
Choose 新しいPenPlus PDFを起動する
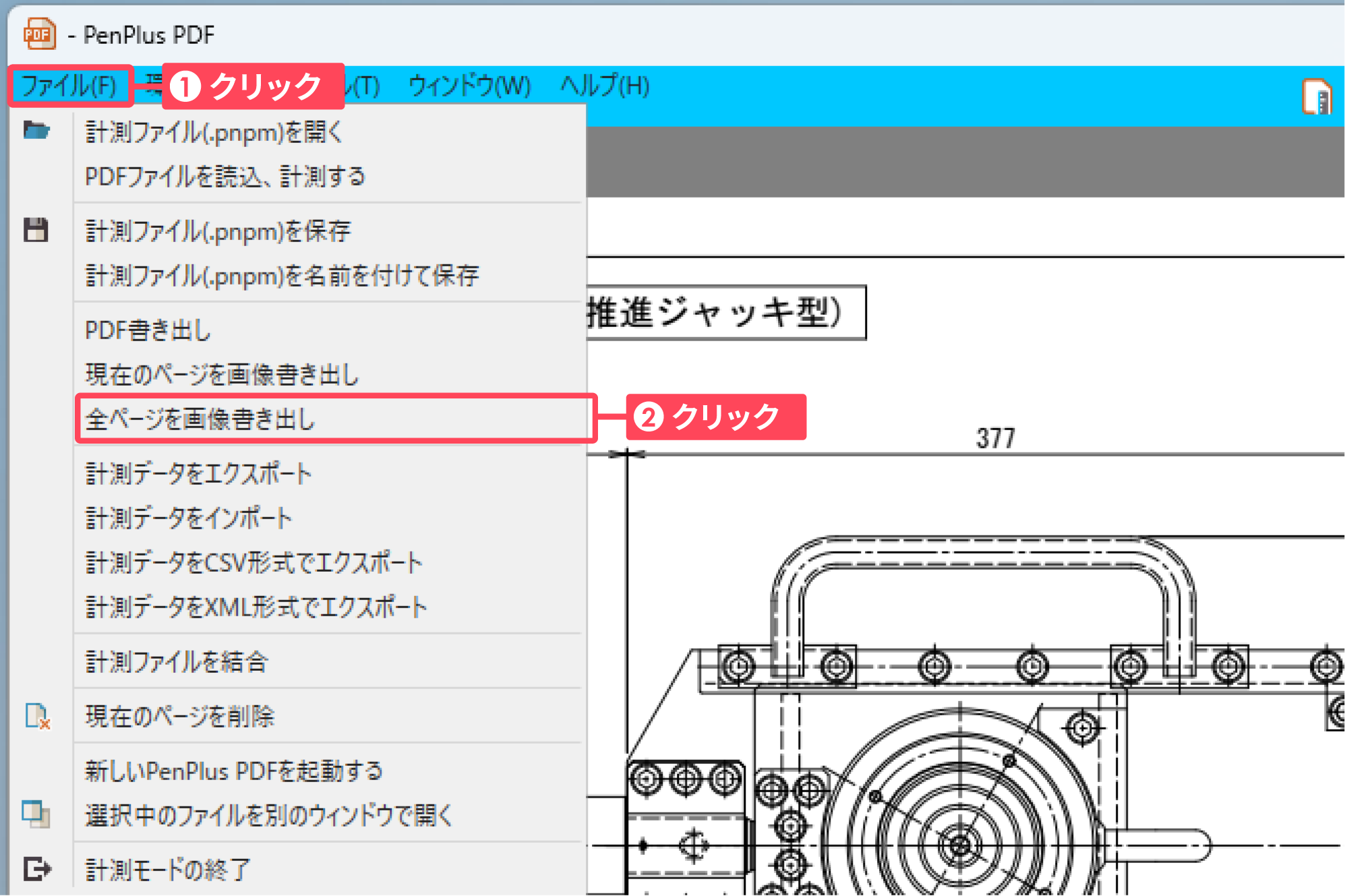233,771
